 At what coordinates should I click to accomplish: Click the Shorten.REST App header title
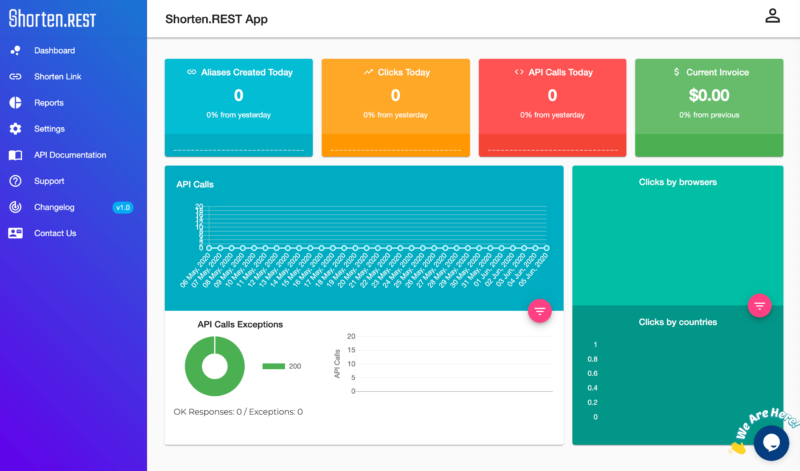coord(216,19)
